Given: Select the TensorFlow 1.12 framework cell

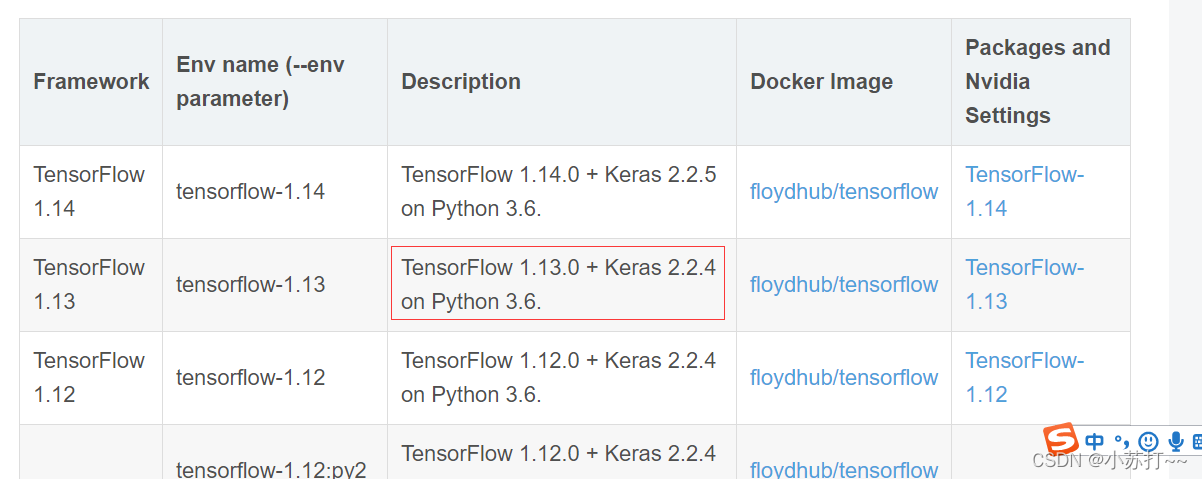Looking at the screenshot, I should [x=89, y=377].
